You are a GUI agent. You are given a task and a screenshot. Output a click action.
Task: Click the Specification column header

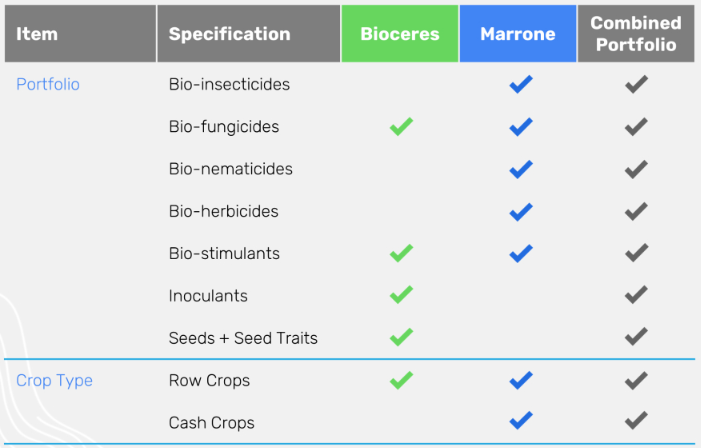click(x=229, y=34)
